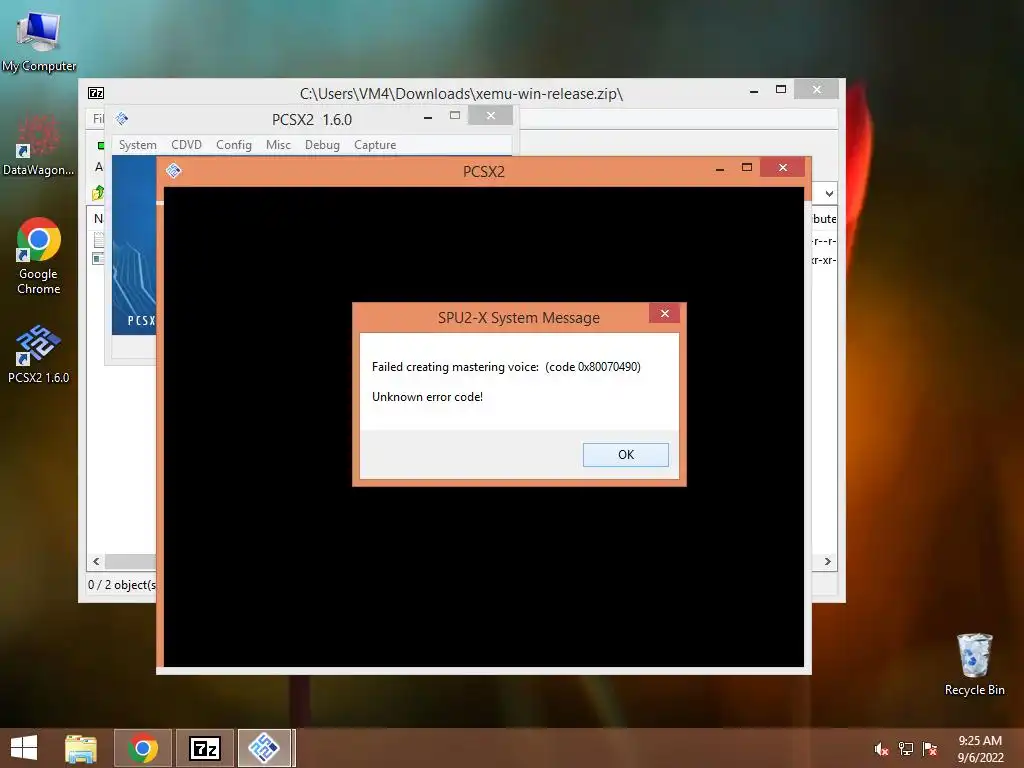Screen dimensions: 1024x768
Task: Click the network tray icon
Action: point(906,749)
